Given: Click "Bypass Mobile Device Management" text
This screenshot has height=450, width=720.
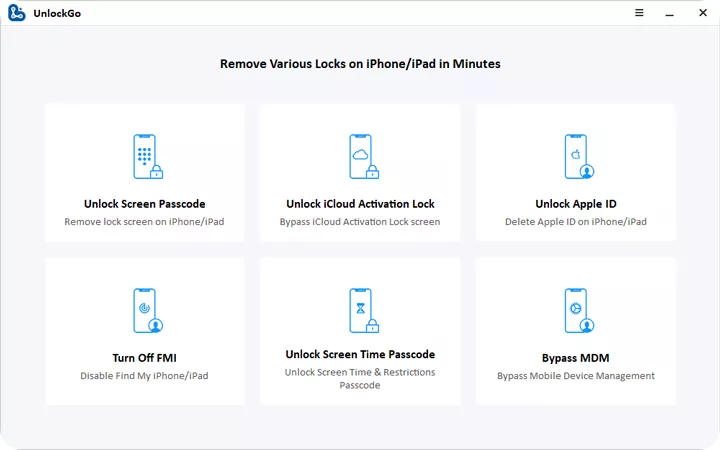Looking at the screenshot, I should pos(576,376).
